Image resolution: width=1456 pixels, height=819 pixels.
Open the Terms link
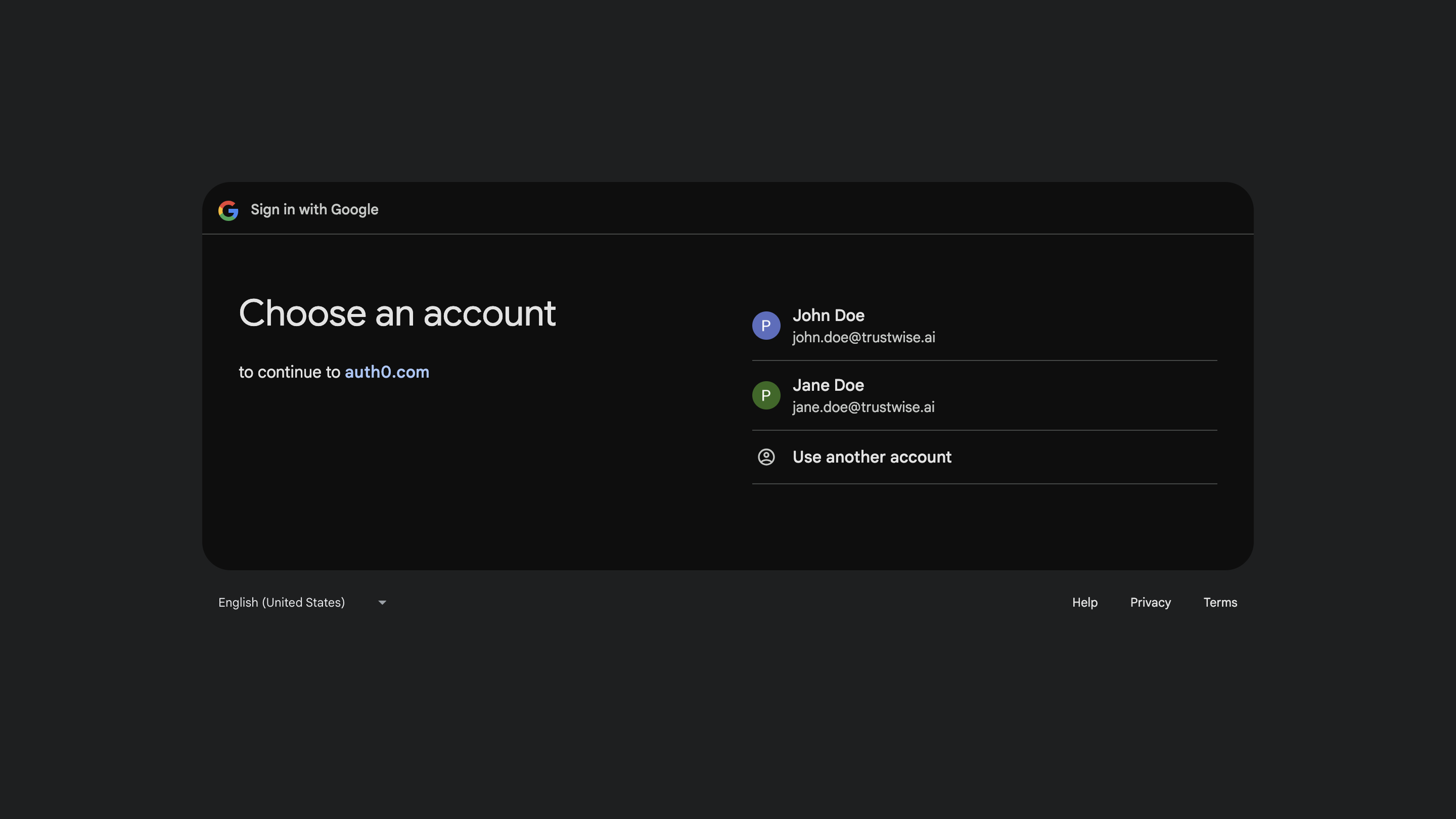pyautogui.click(x=1220, y=603)
